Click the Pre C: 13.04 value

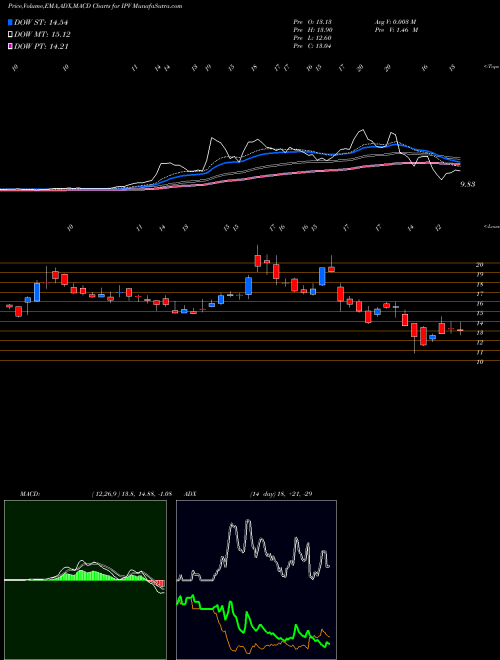coord(313,46)
